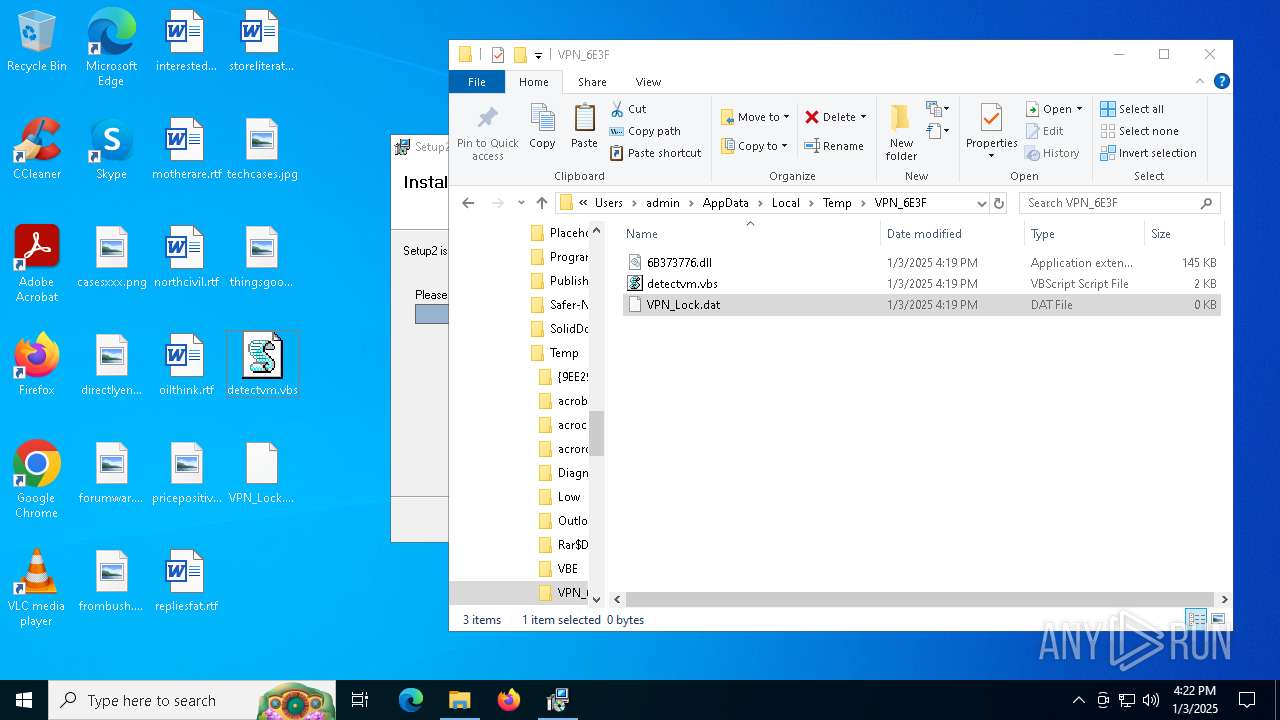Open recent locations dropdown arrow
The height and width of the screenshot is (720, 1280).
[521, 203]
